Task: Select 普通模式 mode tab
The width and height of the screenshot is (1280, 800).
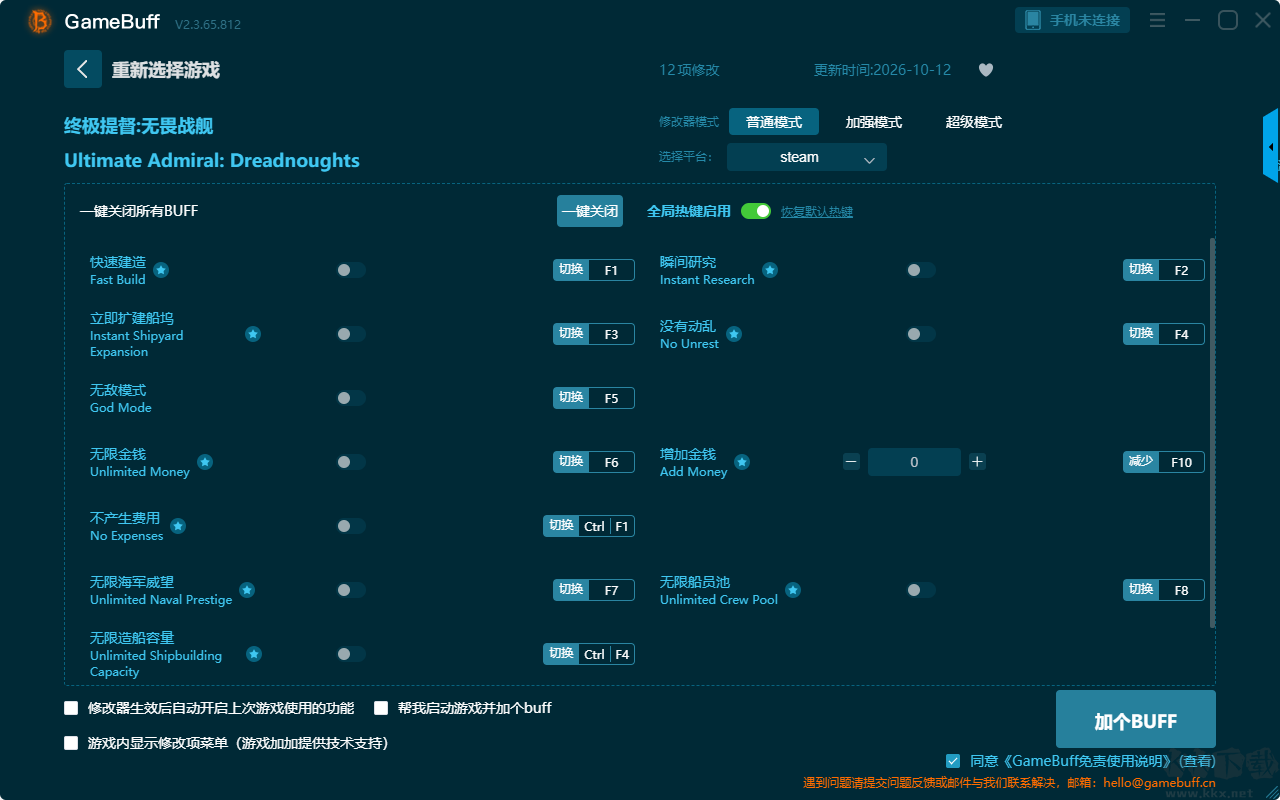Action: pos(774,122)
